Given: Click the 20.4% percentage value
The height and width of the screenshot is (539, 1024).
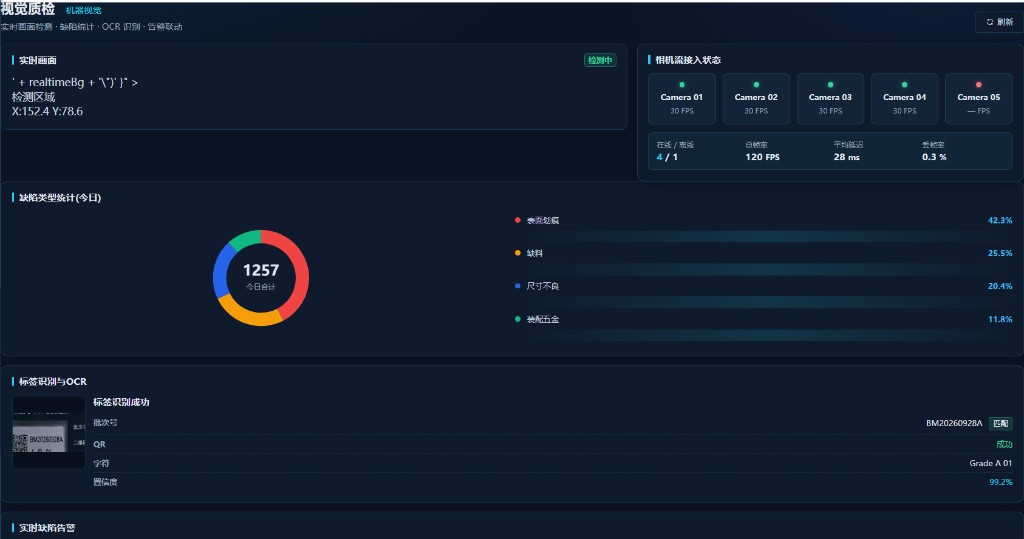Looking at the screenshot, I should tap(1000, 286).
